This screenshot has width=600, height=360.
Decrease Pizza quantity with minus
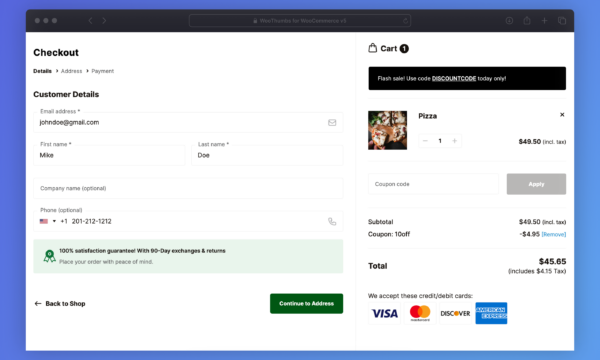pyautogui.click(x=425, y=141)
